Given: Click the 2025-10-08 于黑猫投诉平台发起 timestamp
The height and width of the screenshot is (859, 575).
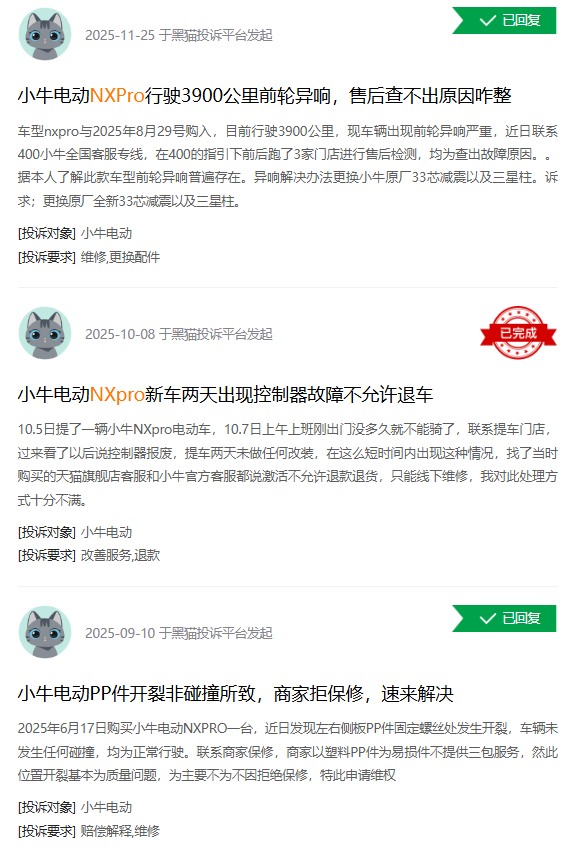Looking at the screenshot, I should 179,334.
